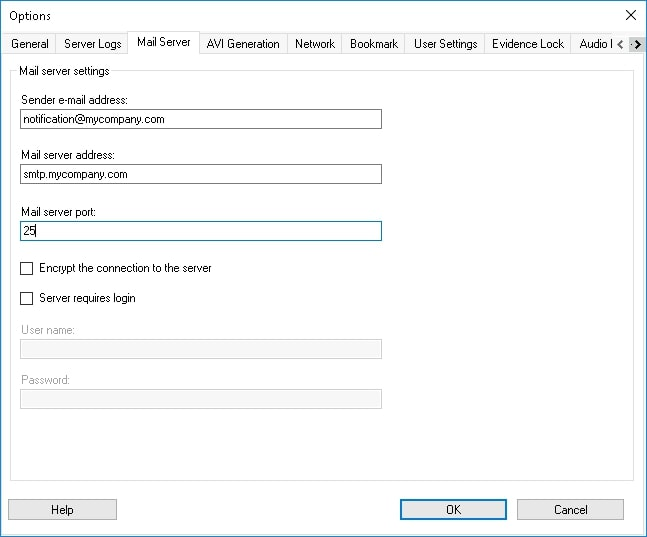Close the Options dialog with X
The height and width of the screenshot is (537, 647).
630,15
